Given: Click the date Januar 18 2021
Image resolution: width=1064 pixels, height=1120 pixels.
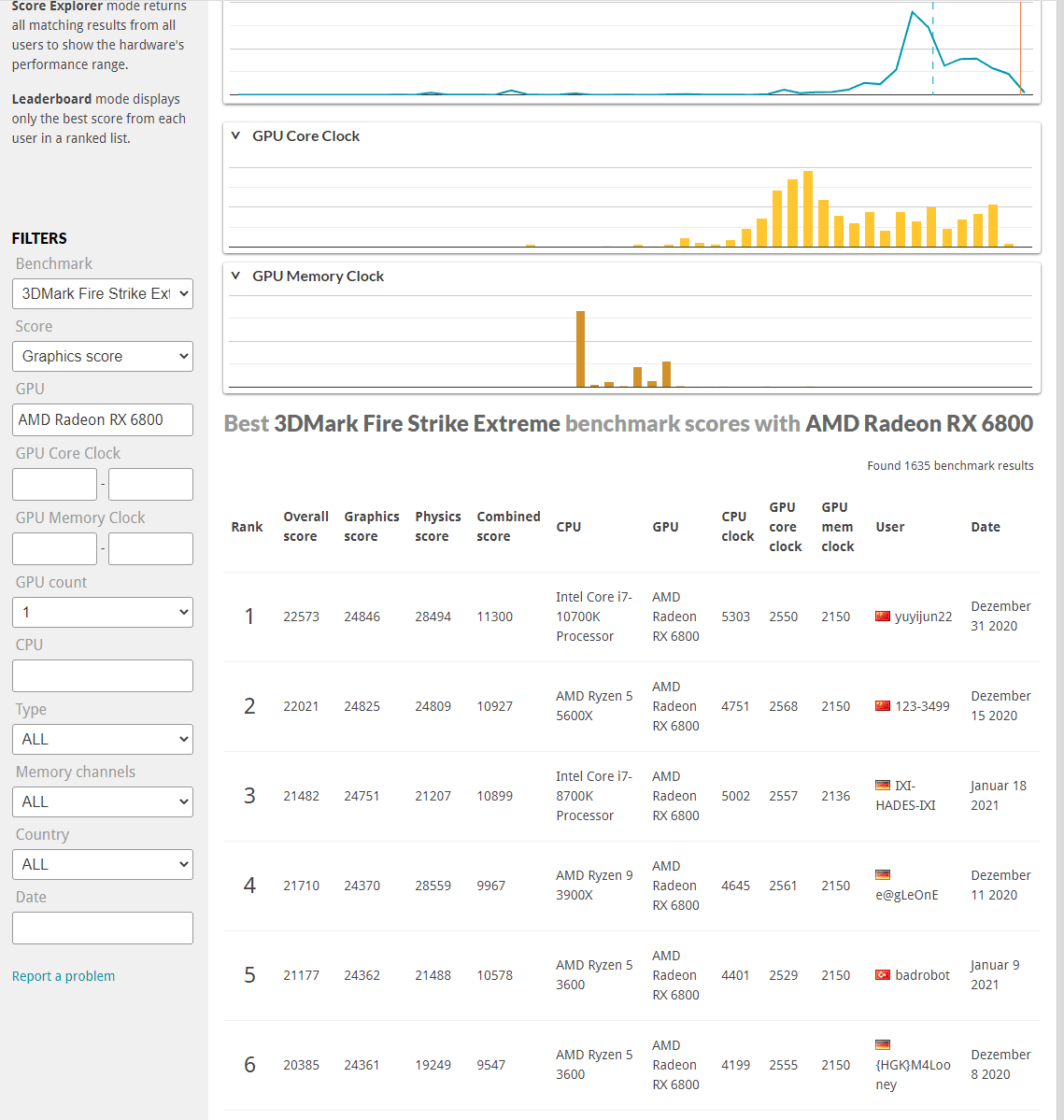Looking at the screenshot, I should pos(999,796).
